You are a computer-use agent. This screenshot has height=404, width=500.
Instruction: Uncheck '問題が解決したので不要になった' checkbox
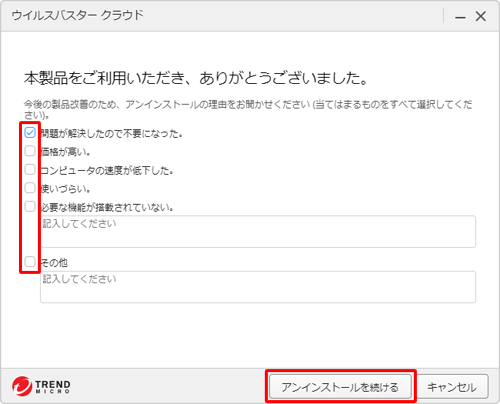click(30, 133)
